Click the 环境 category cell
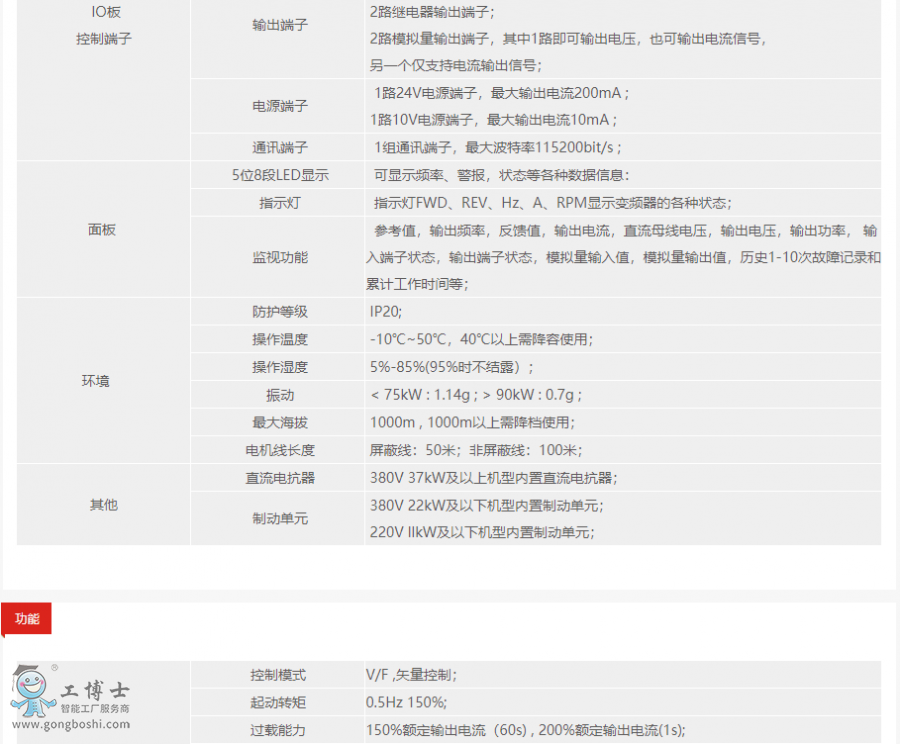 click(x=96, y=381)
